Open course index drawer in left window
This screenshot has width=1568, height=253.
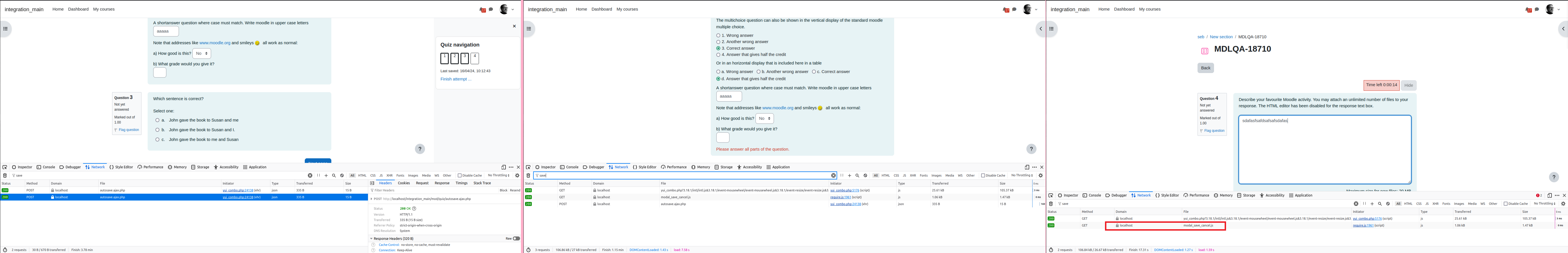[x=6, y=29]
